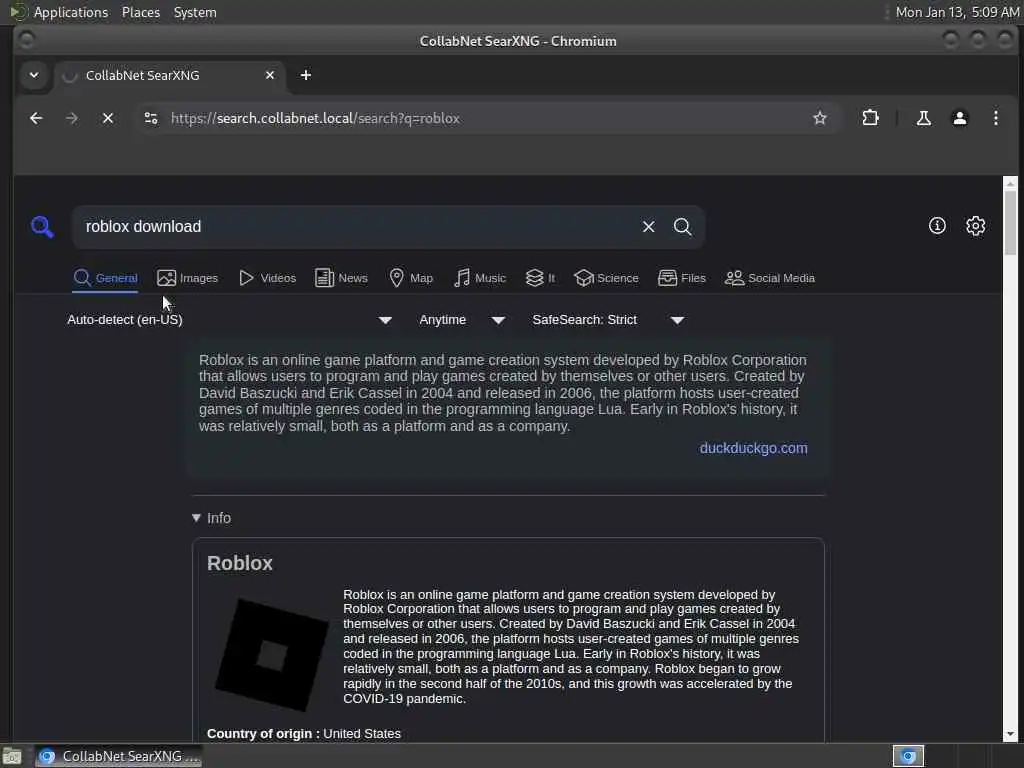Go back with the browser back arrow
The height and width of the screenshot is (768, 1024).
click(37, 118)
